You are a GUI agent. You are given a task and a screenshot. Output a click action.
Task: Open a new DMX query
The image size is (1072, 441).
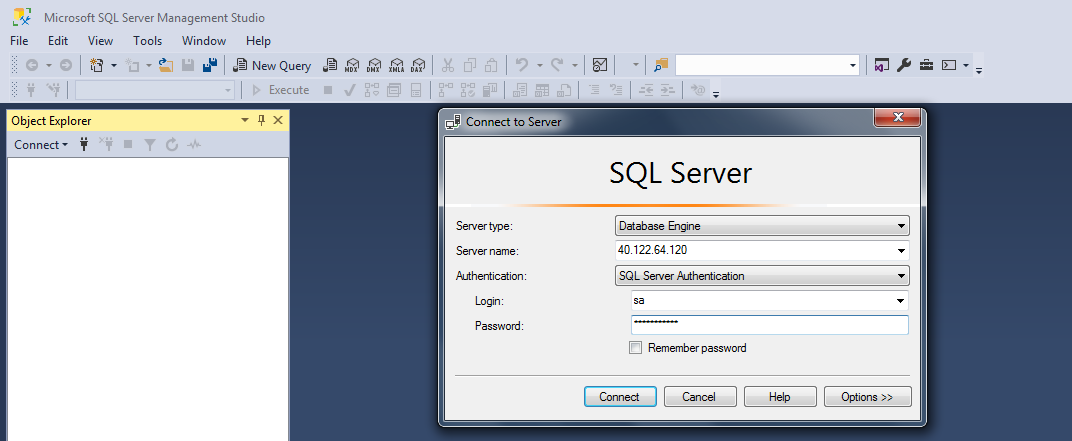(373, 66)
